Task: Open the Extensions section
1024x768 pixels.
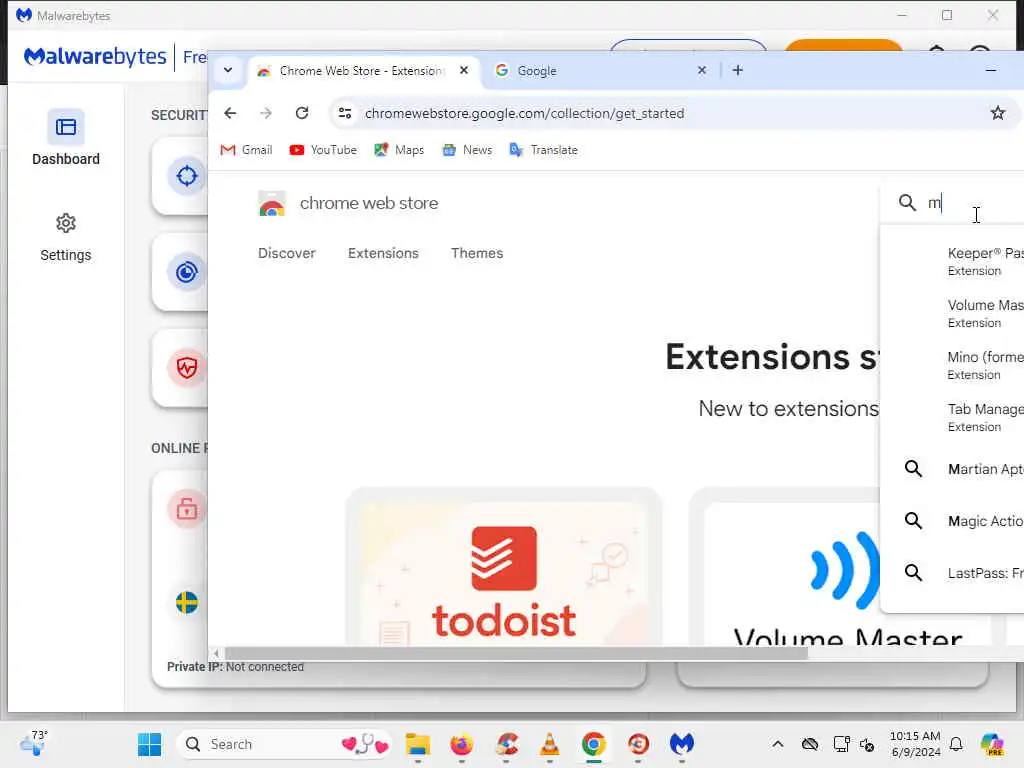Action: click(383, 253)
